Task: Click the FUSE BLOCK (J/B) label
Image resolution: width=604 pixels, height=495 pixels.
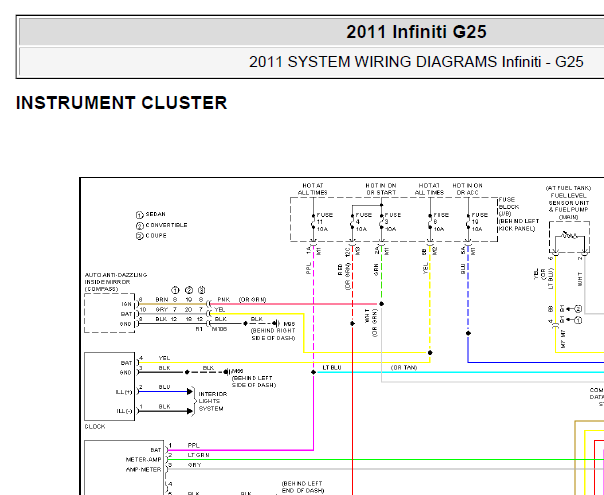Action: [x=509, y=207]
